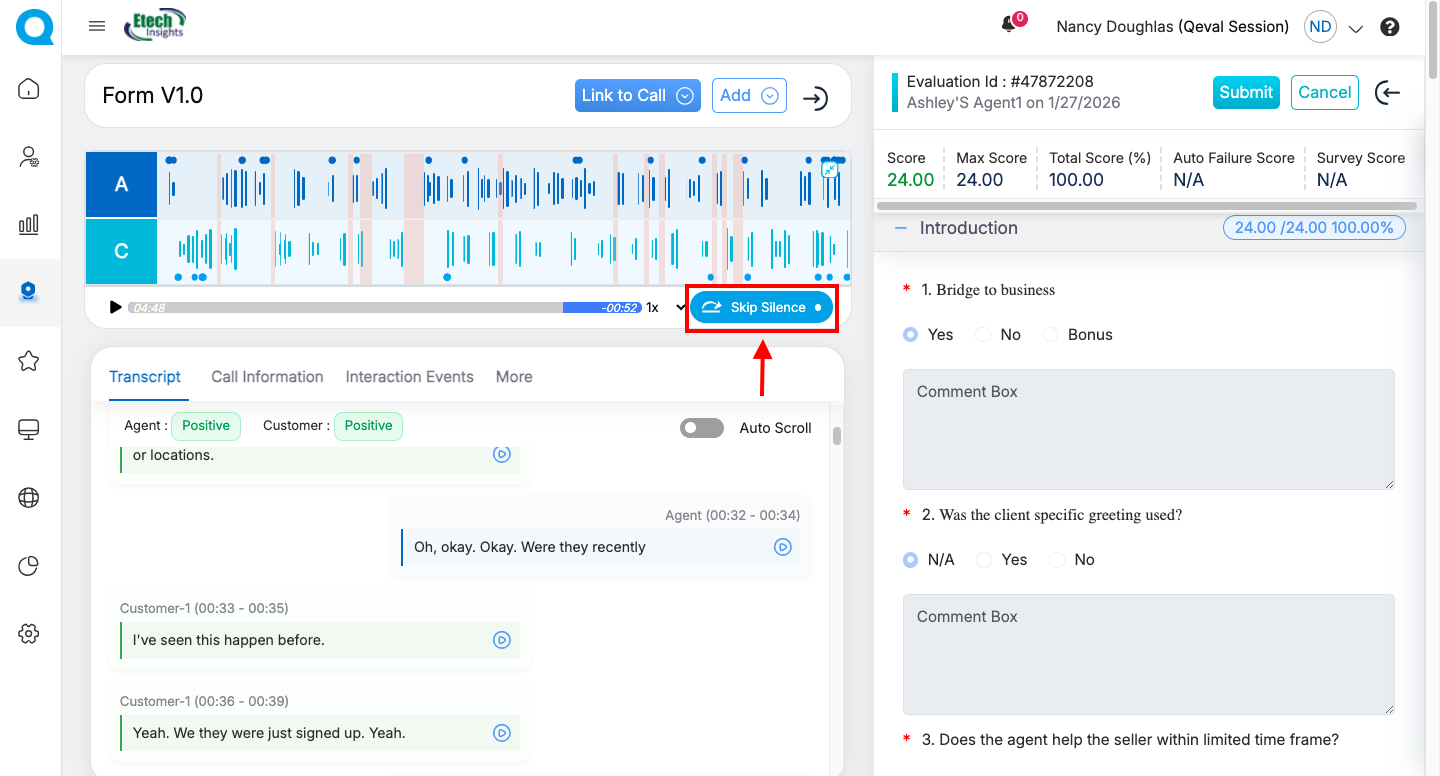Image resolution: width=1440 pixels, height=776 pixels.
Task: Choose Bonus for Bridge to business
Action: coord(1051,335)
